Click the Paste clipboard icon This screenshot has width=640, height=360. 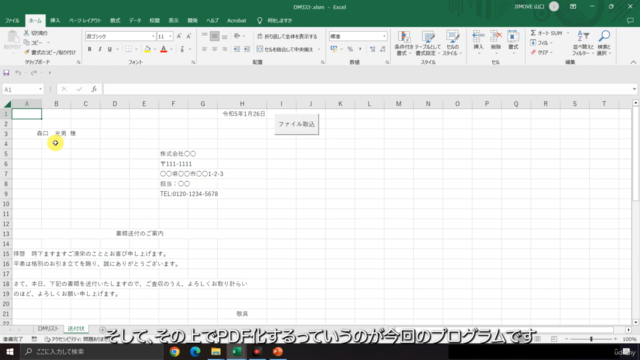(12, 38)
